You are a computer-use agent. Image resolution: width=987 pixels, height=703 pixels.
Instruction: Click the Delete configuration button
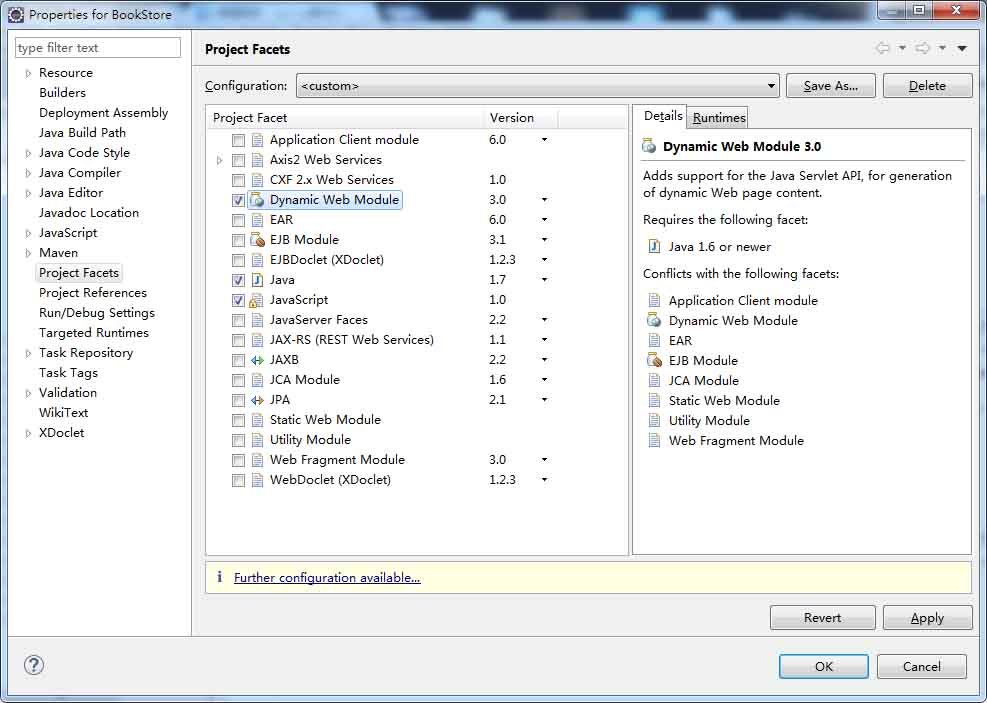tap(927, 86)
